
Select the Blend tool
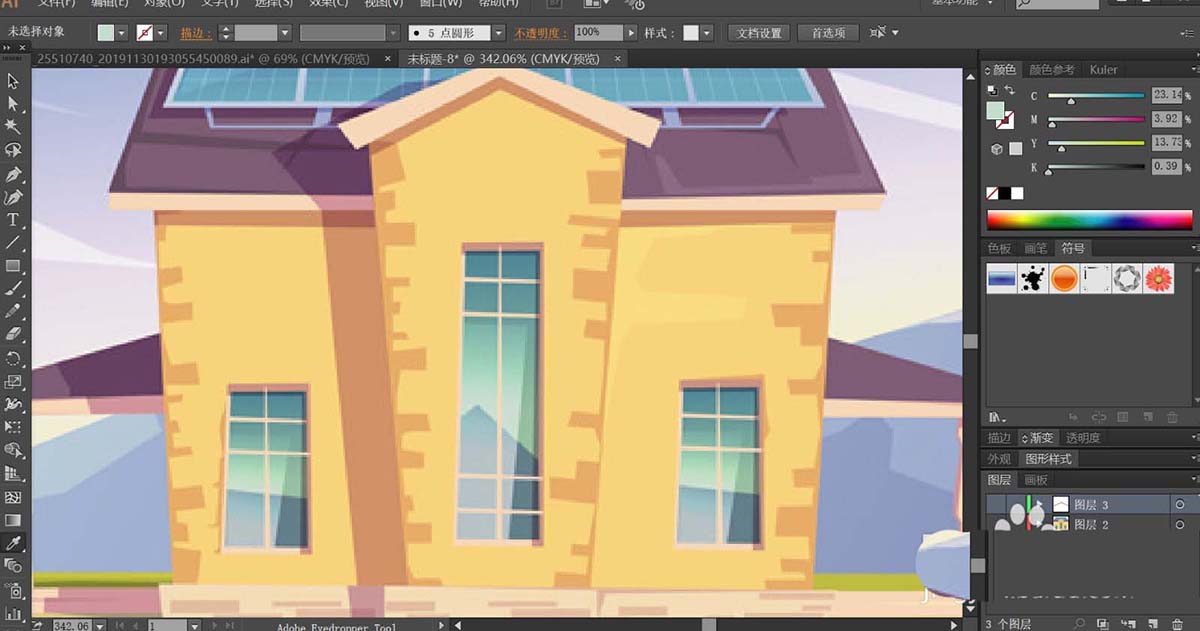click(x=13, y=566)
